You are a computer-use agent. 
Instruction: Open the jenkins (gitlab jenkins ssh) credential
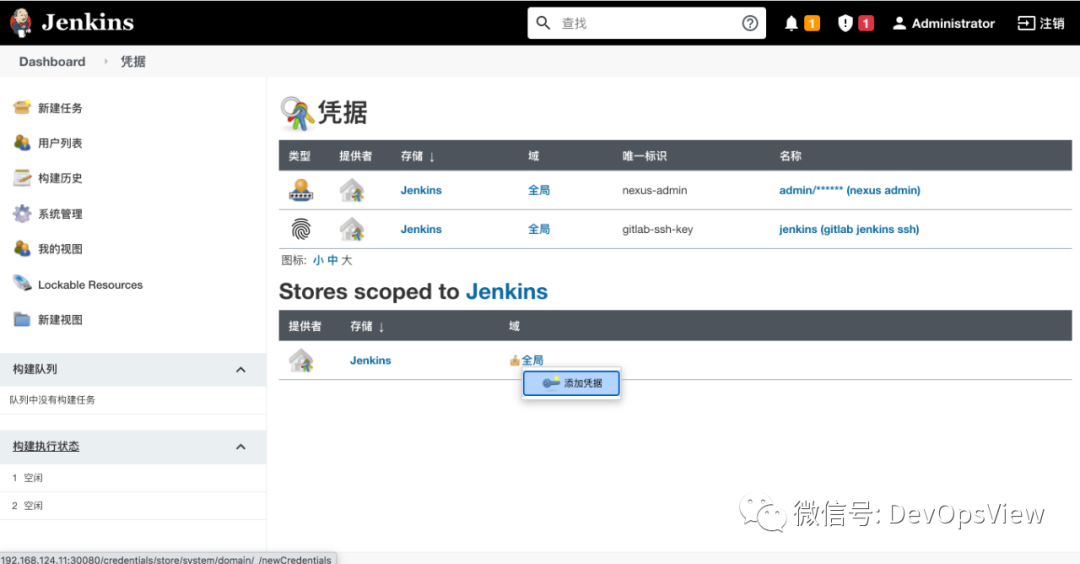click(849, 229)
